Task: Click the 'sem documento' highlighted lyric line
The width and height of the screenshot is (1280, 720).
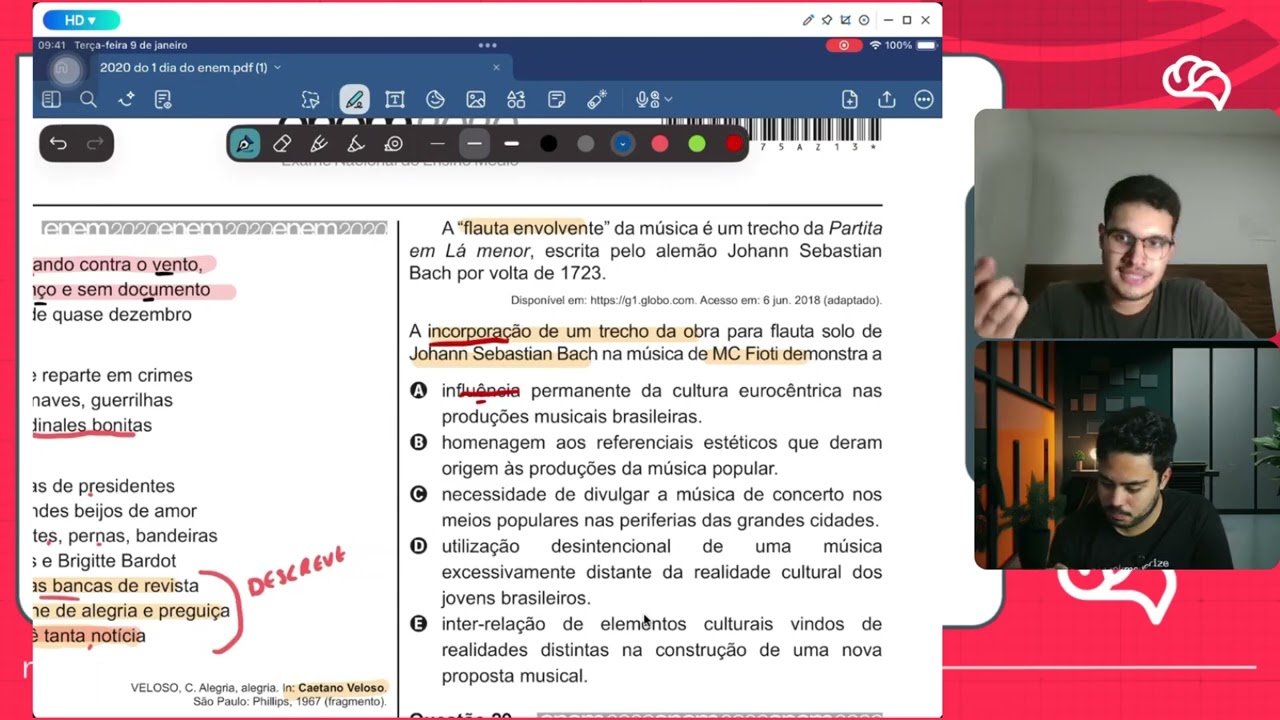Action: 148,290
